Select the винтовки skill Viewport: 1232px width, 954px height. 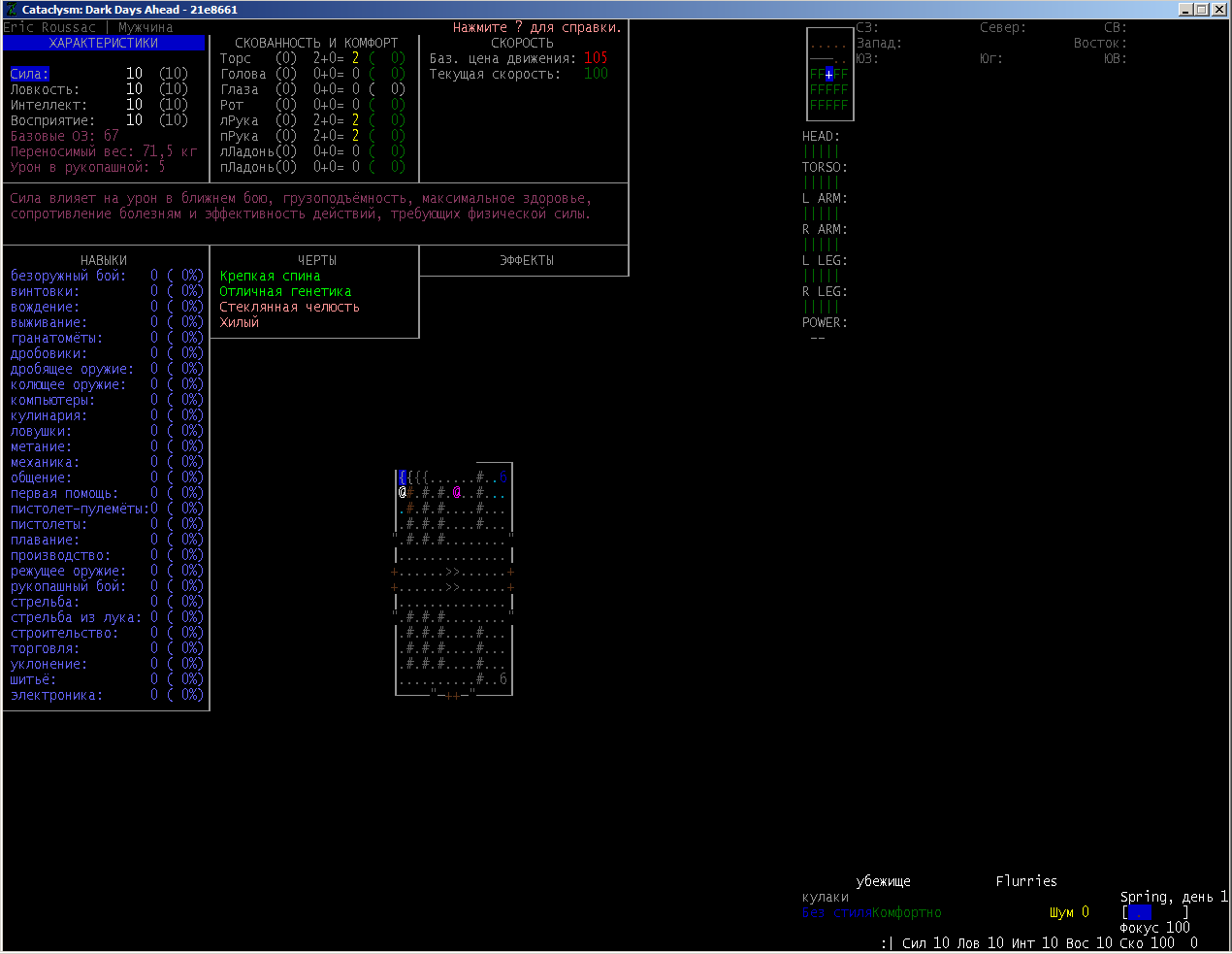(107, 291)
